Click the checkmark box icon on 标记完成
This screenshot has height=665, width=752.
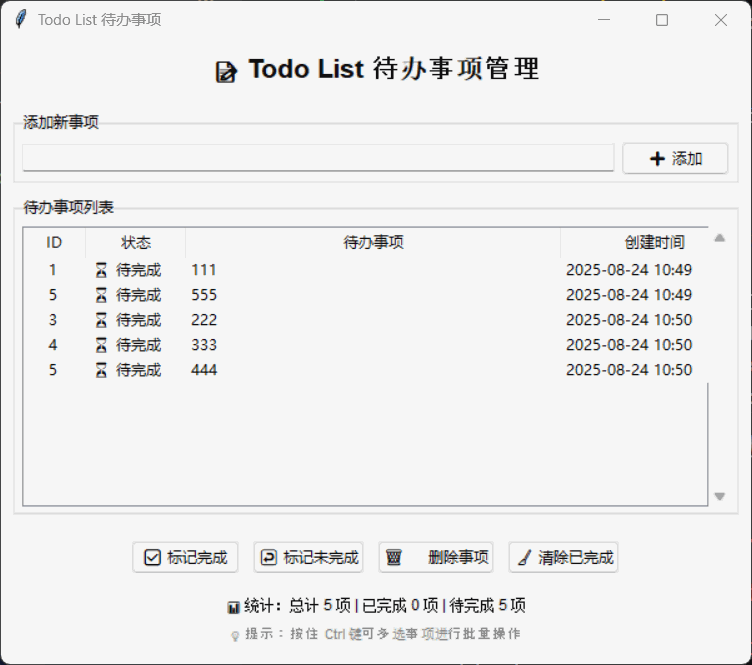coord(153,557)
